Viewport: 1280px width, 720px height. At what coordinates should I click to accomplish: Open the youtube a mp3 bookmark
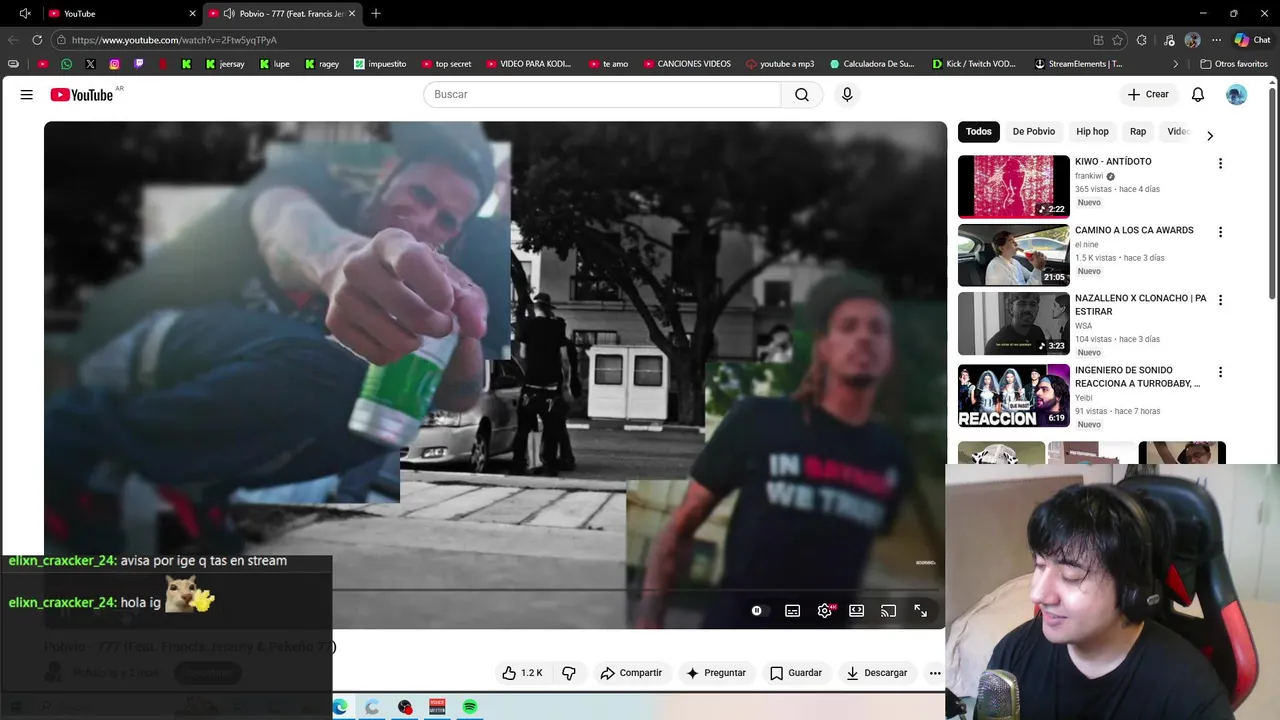point(780,64)
